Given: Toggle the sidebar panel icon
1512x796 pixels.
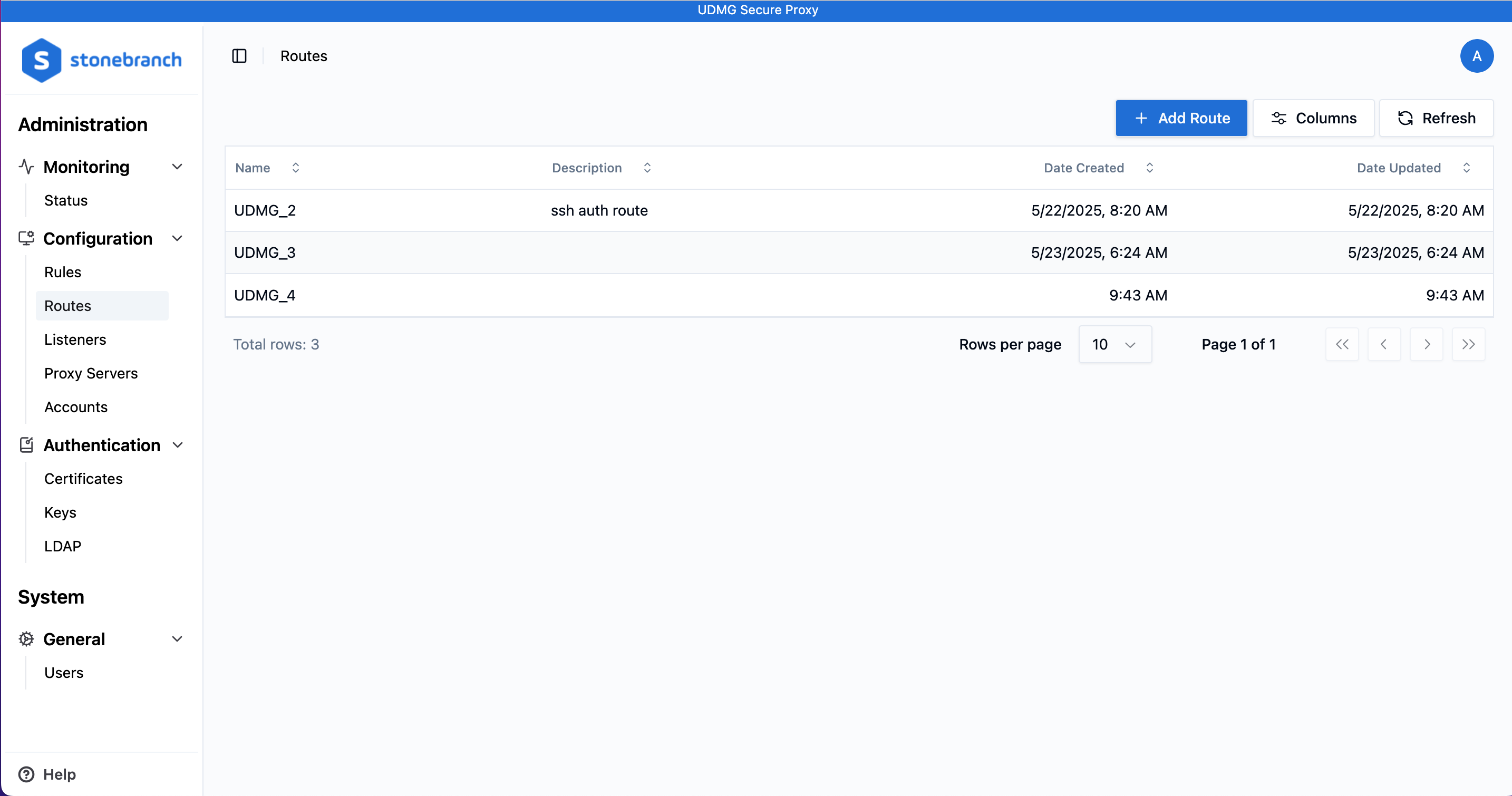Looking at the screenshot, I should (239, 56).
